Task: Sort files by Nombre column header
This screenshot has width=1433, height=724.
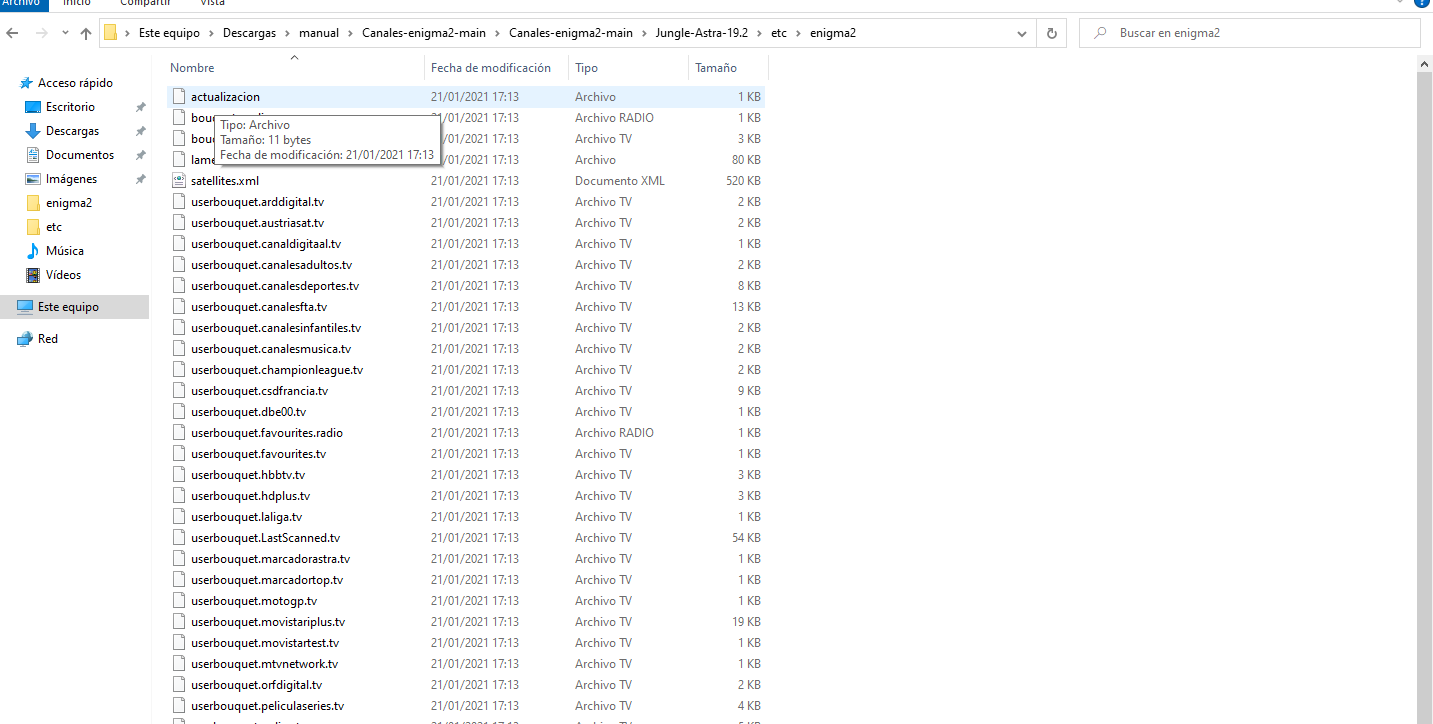Action: coord(192,68)
